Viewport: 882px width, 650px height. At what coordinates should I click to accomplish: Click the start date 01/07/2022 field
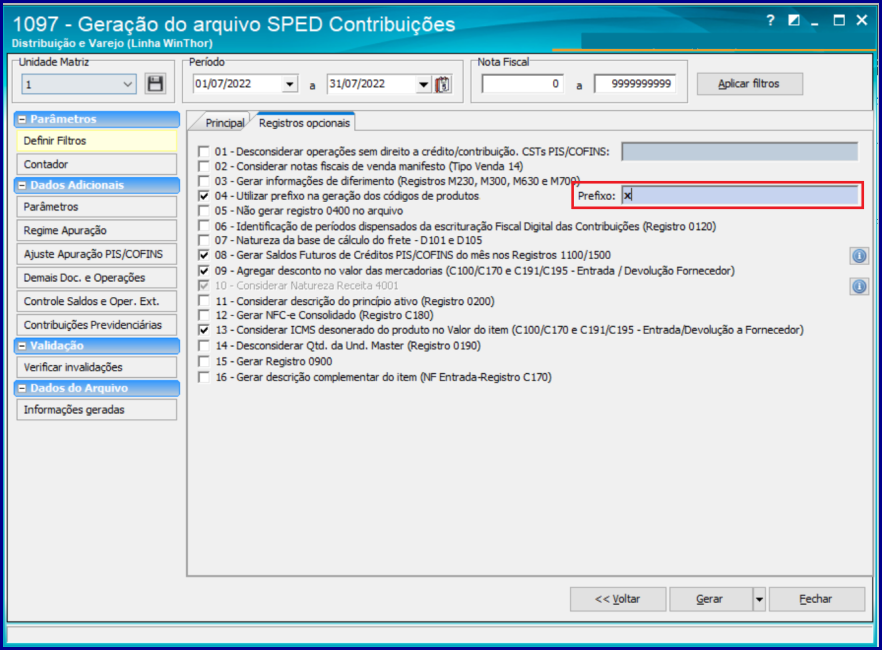coord(237,84)
